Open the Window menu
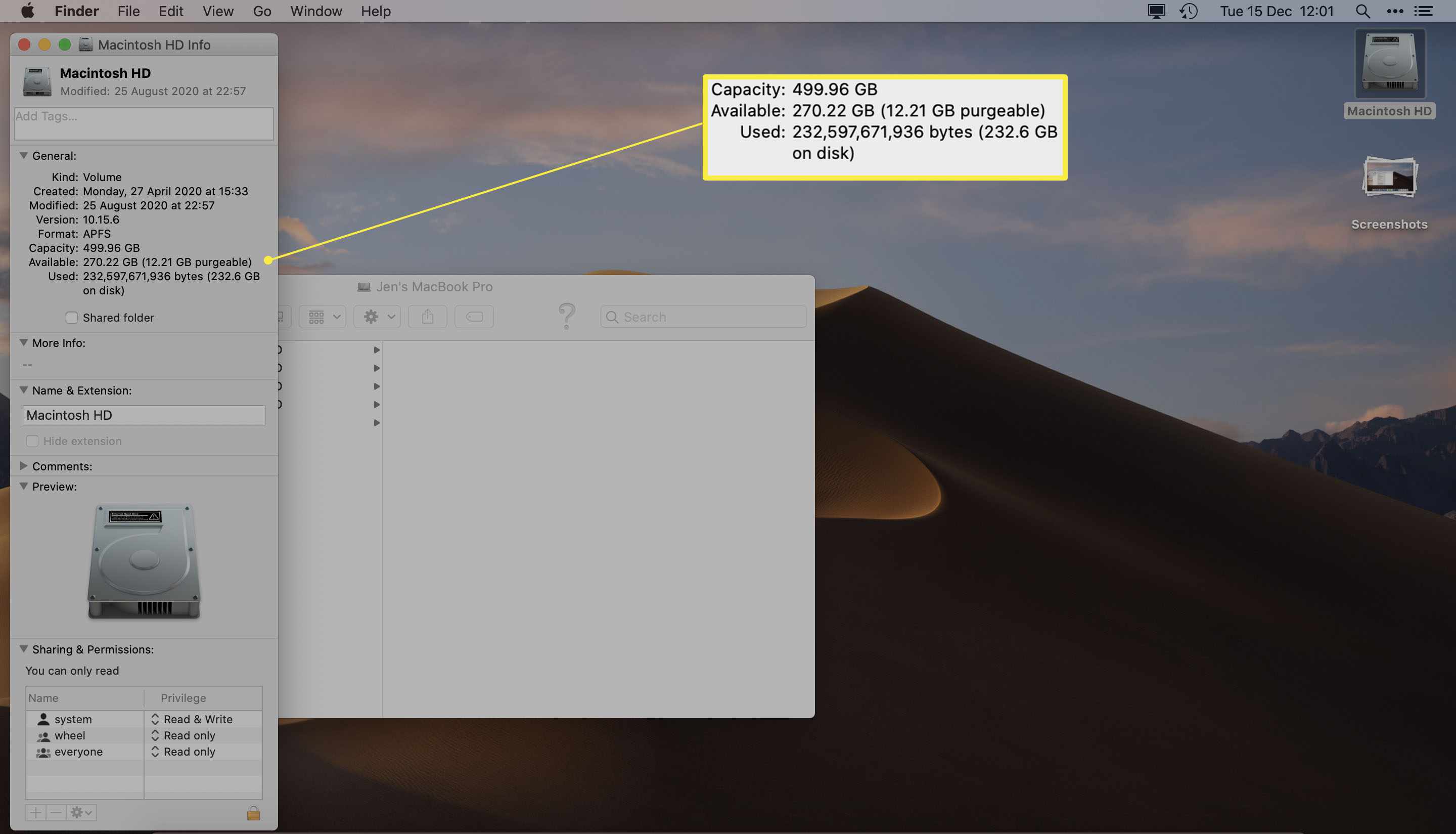 coord(315,11)
